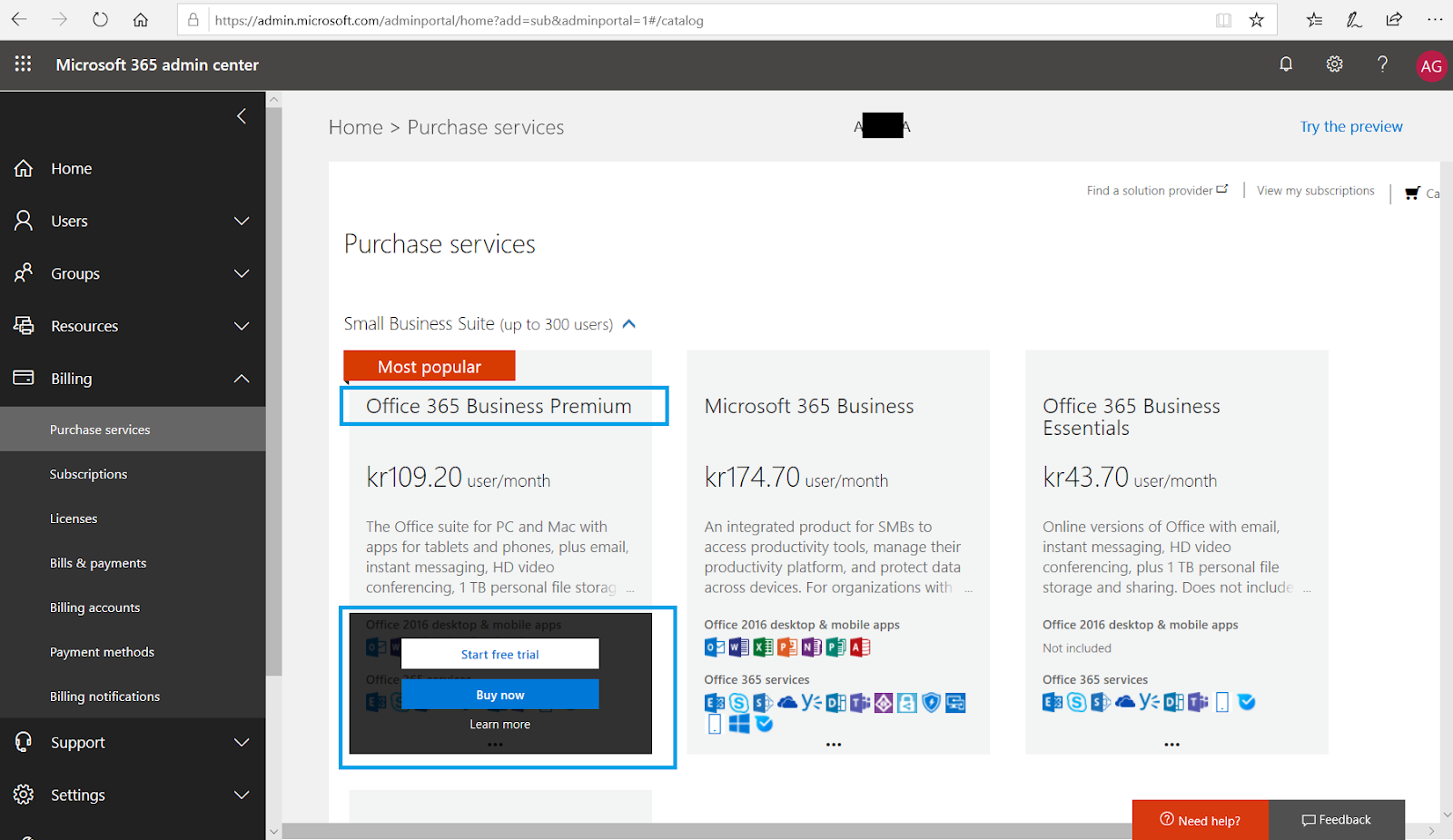
Task: Expand more details on Microsoft 365 Business card
Action: pos(834,745)
